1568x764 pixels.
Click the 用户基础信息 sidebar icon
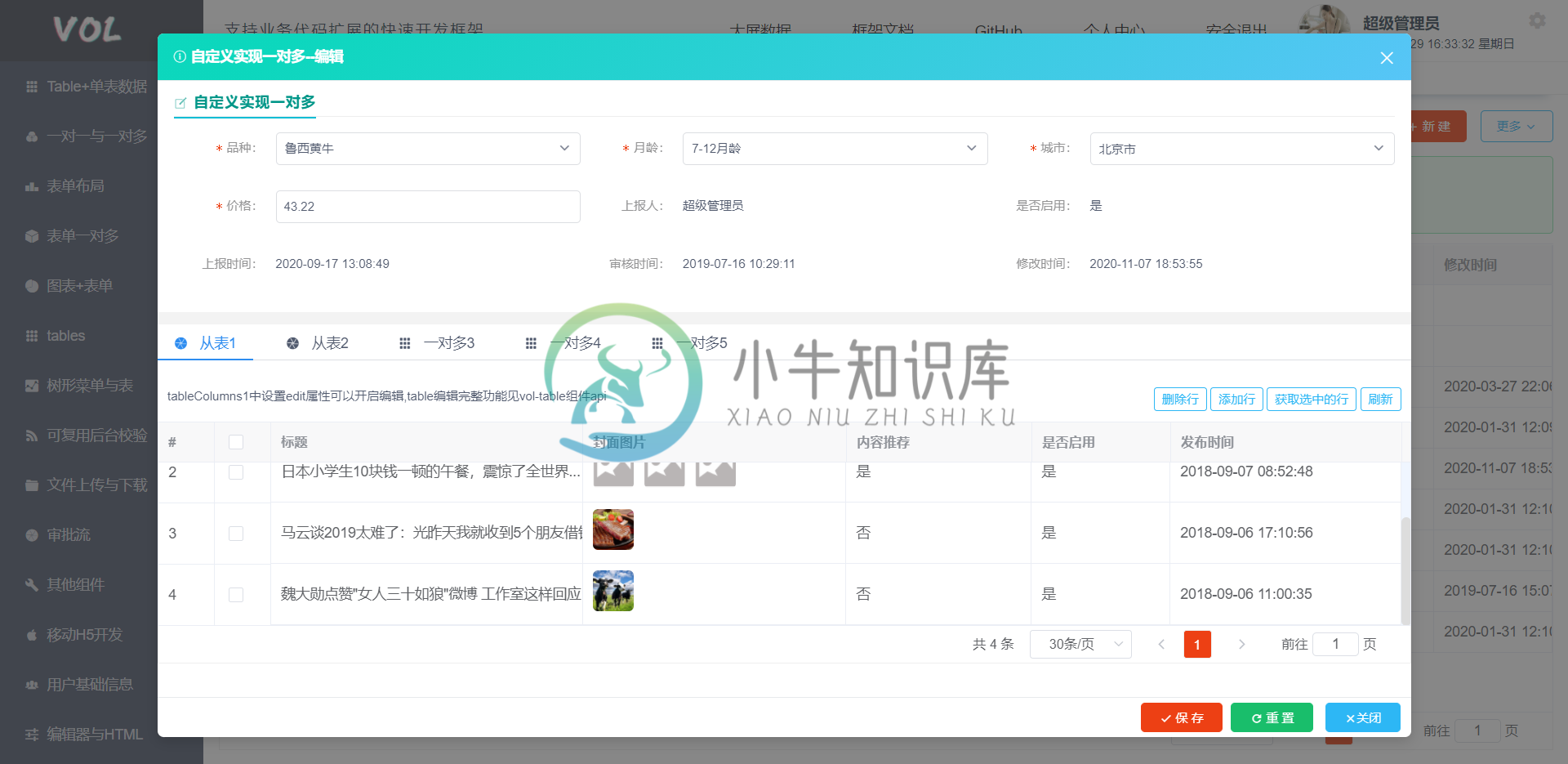(32, 685)
